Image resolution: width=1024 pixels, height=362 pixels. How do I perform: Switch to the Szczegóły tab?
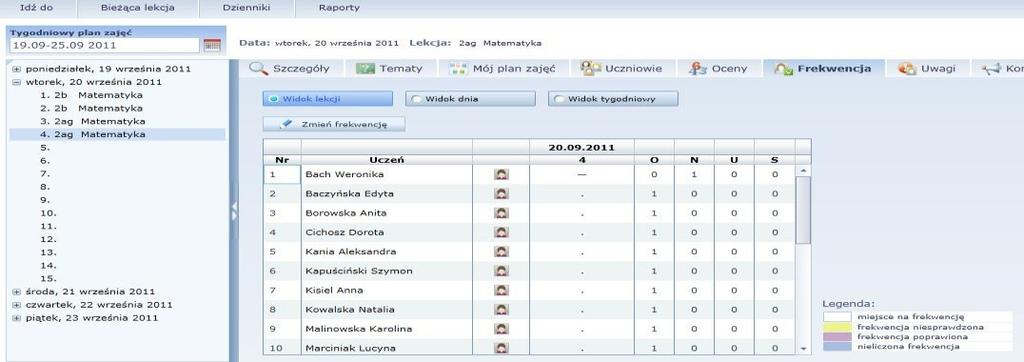[x=291, y=69]
